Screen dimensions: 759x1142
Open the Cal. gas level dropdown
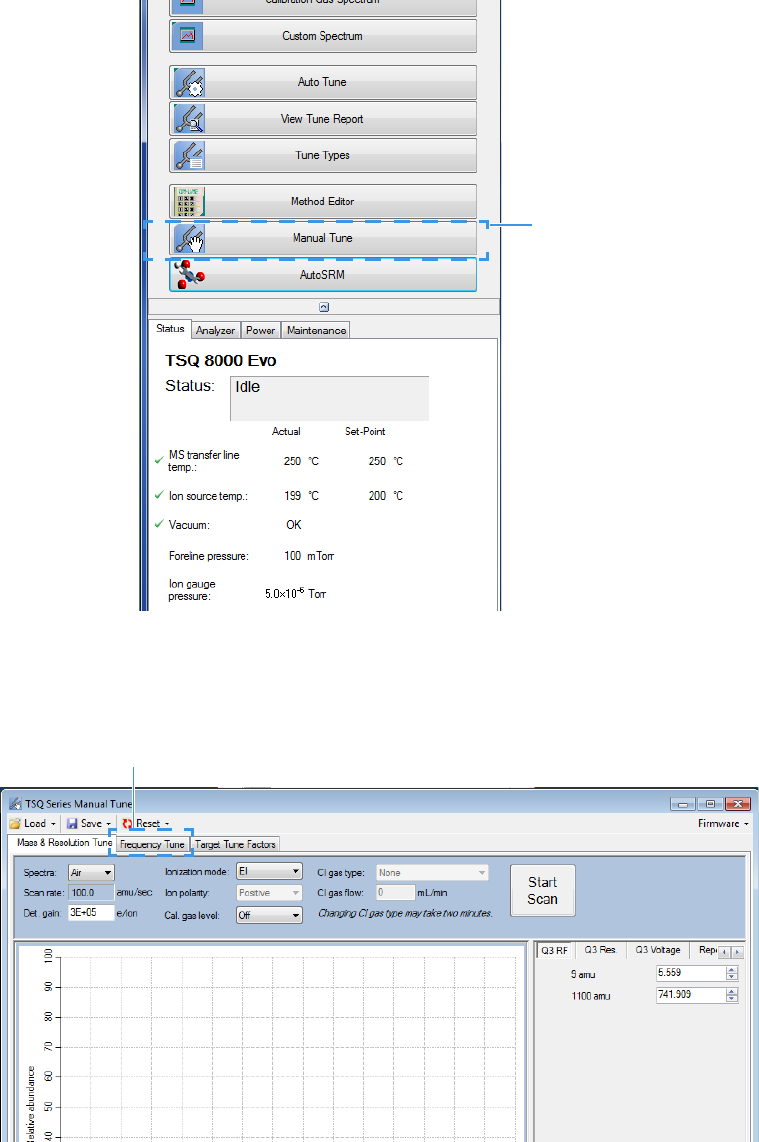click(270, 915)
